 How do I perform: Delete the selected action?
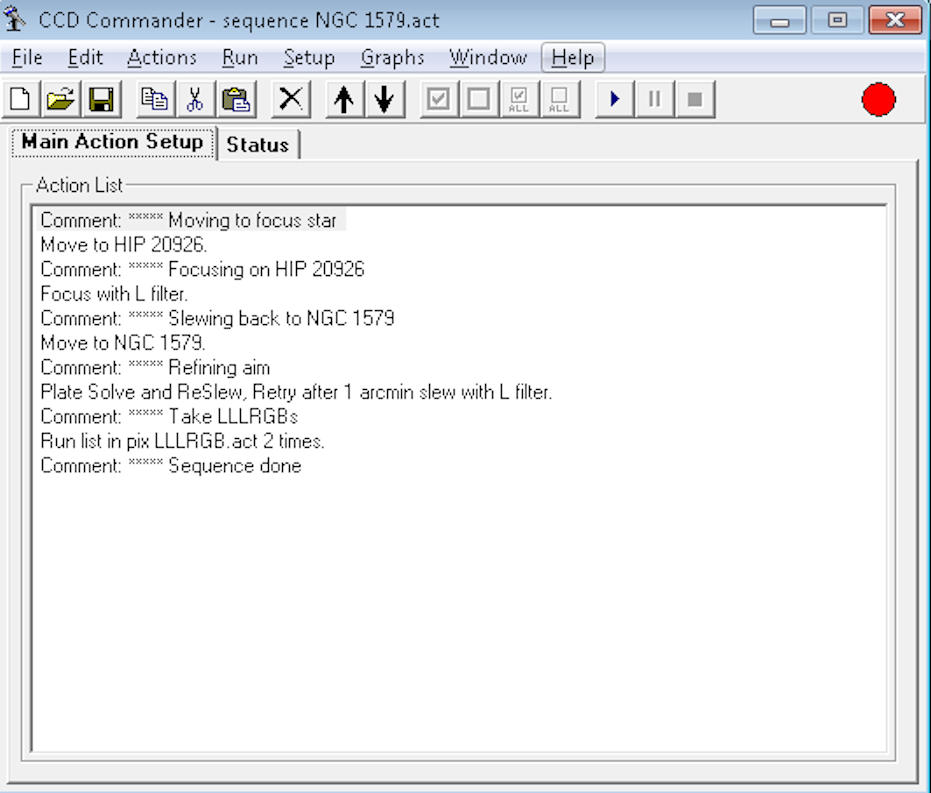coord(289,98)
